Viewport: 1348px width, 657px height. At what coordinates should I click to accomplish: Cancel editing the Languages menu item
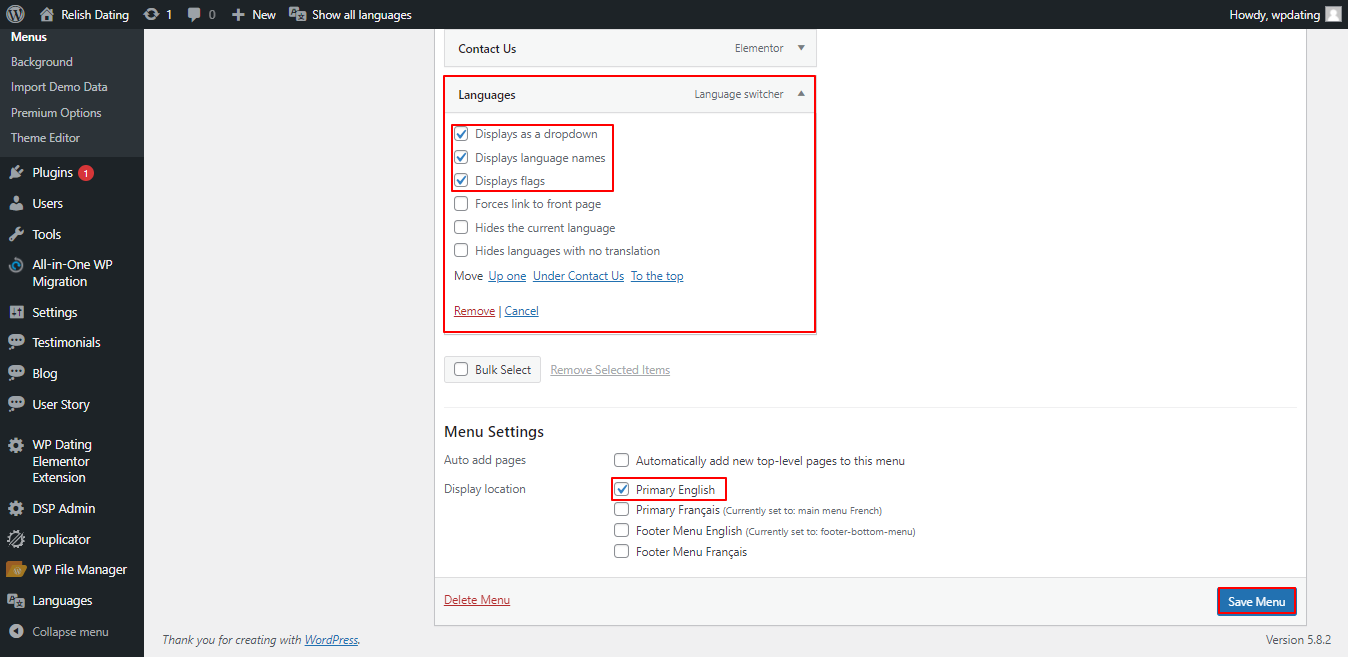pyautogui.click(x=521, y=311)
